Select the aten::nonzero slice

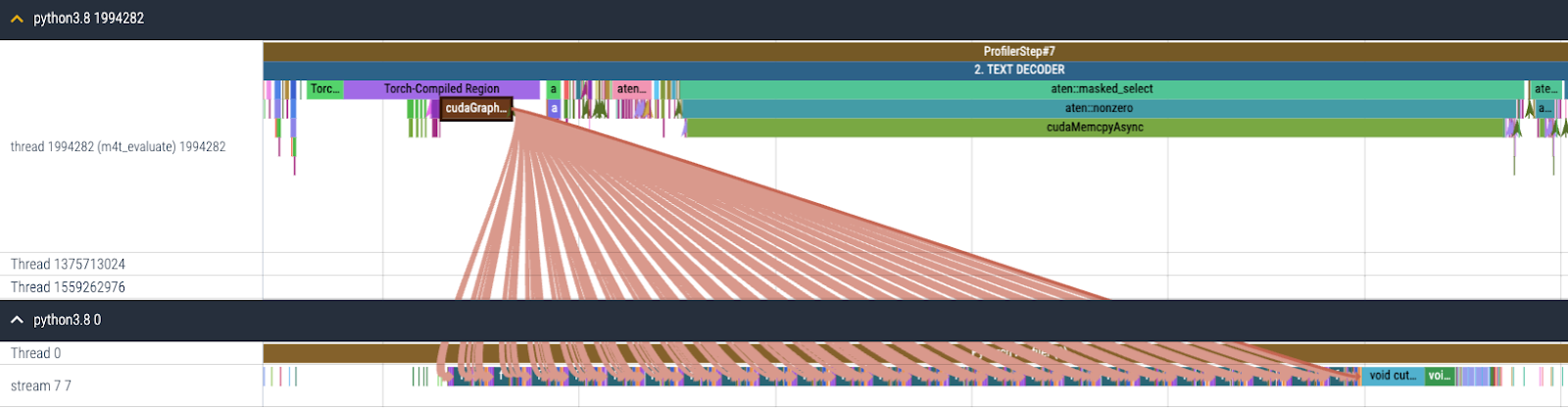tap(1099, 108)
